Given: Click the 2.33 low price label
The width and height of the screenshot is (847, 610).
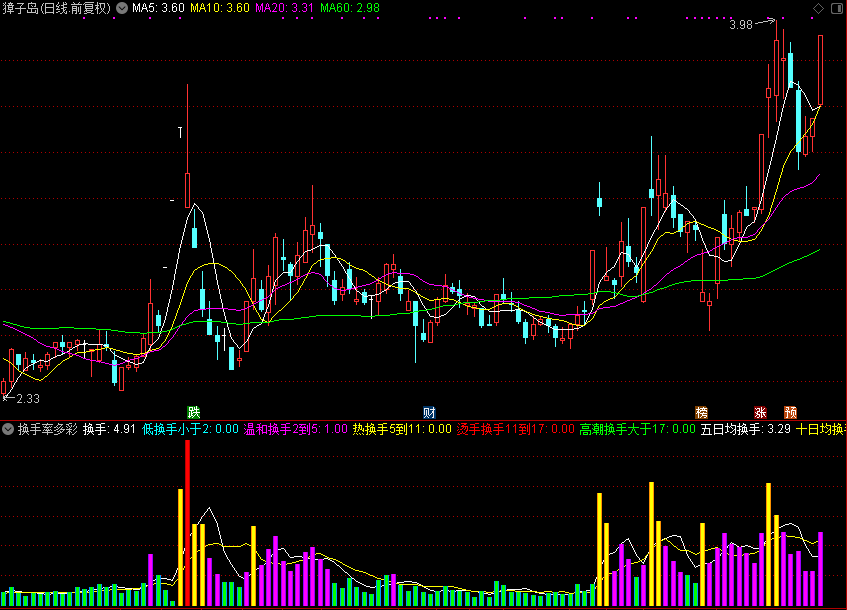Looking at the screenshot, I should point(28,399).
